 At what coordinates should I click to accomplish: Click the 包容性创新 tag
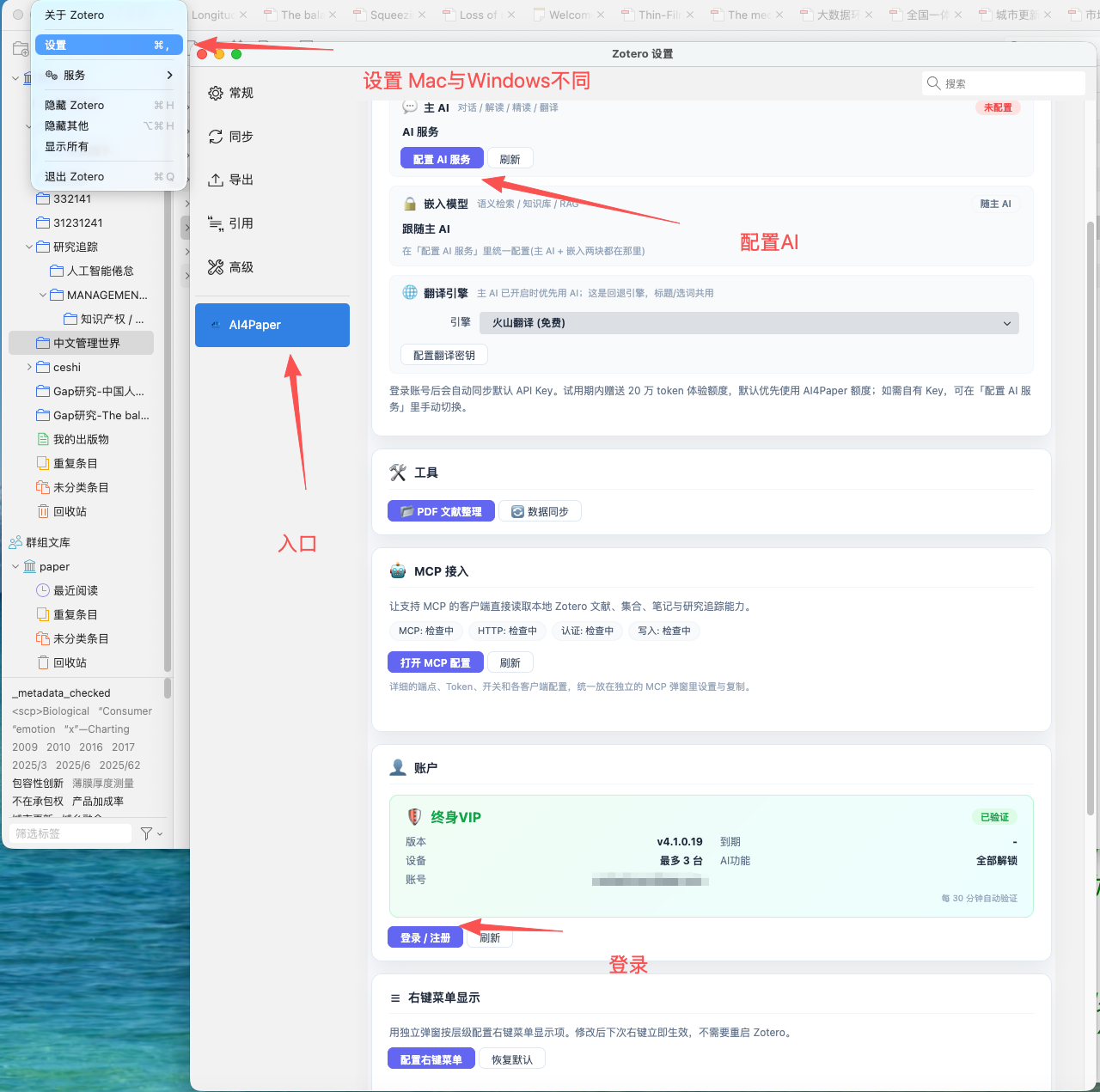(38, 784)
